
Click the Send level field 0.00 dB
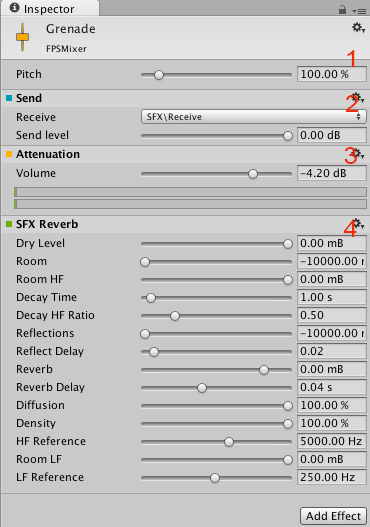[332, 135]
